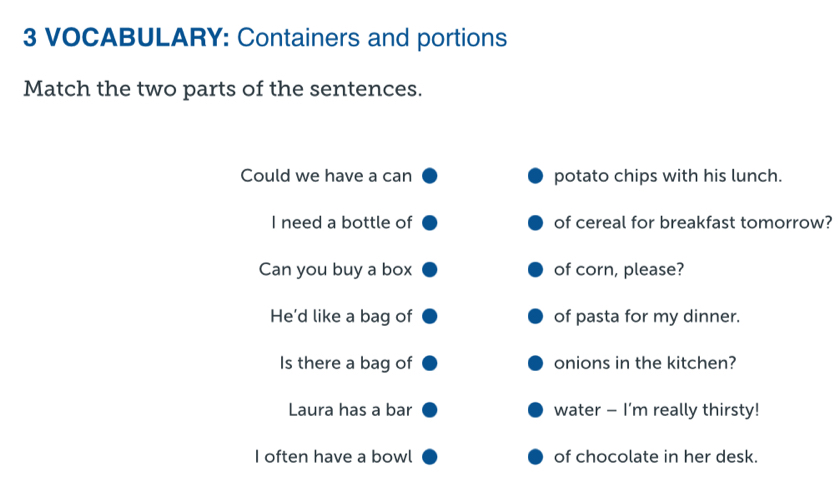
Task: Select the text 'Laura has a bar'
Action: [350, 410]
